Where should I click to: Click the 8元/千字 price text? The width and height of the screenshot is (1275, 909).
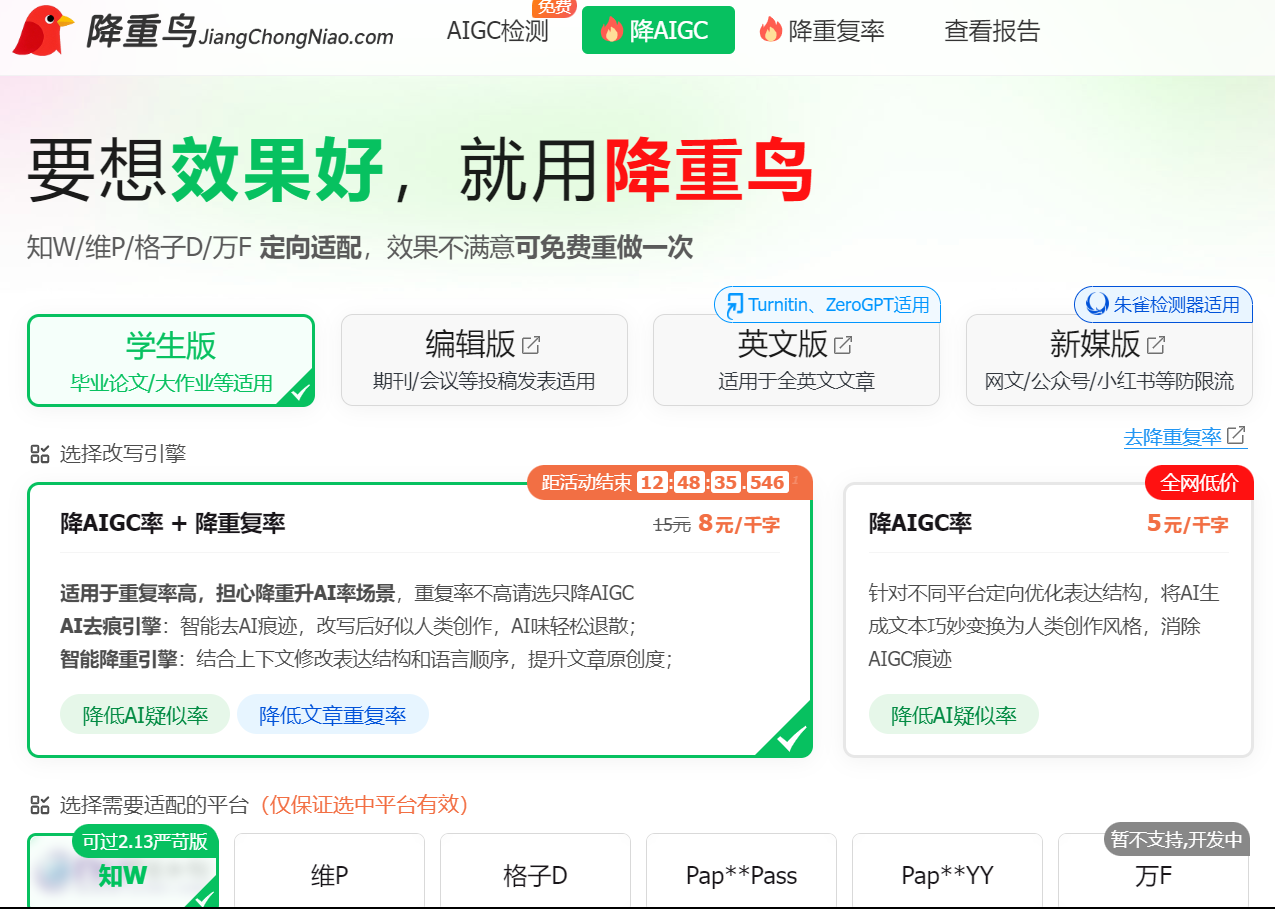click(x=739, y=523)
